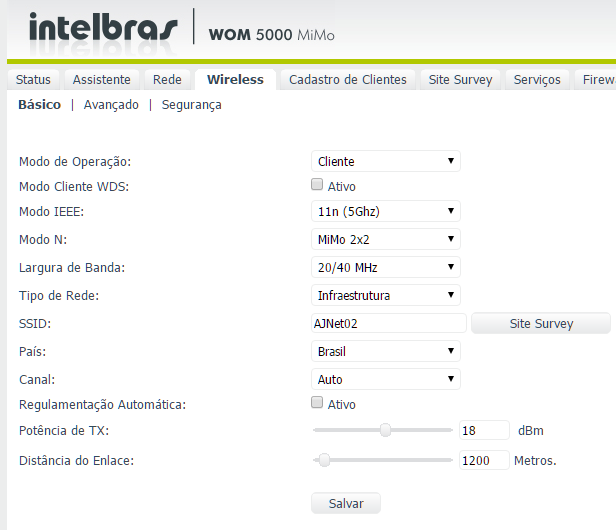Enable Regulamentação Automática checkbox

point(317,402)
